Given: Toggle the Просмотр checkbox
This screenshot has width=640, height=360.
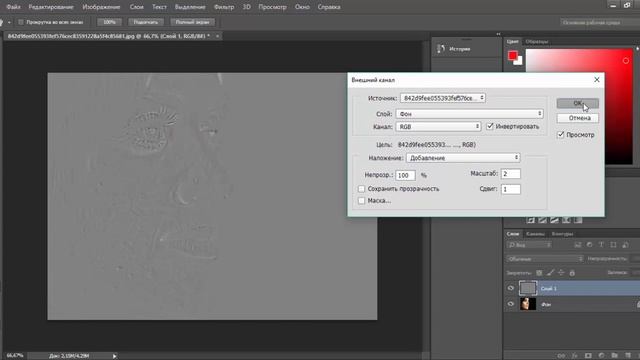Looking at the screenshot, I should coord(561,135).
